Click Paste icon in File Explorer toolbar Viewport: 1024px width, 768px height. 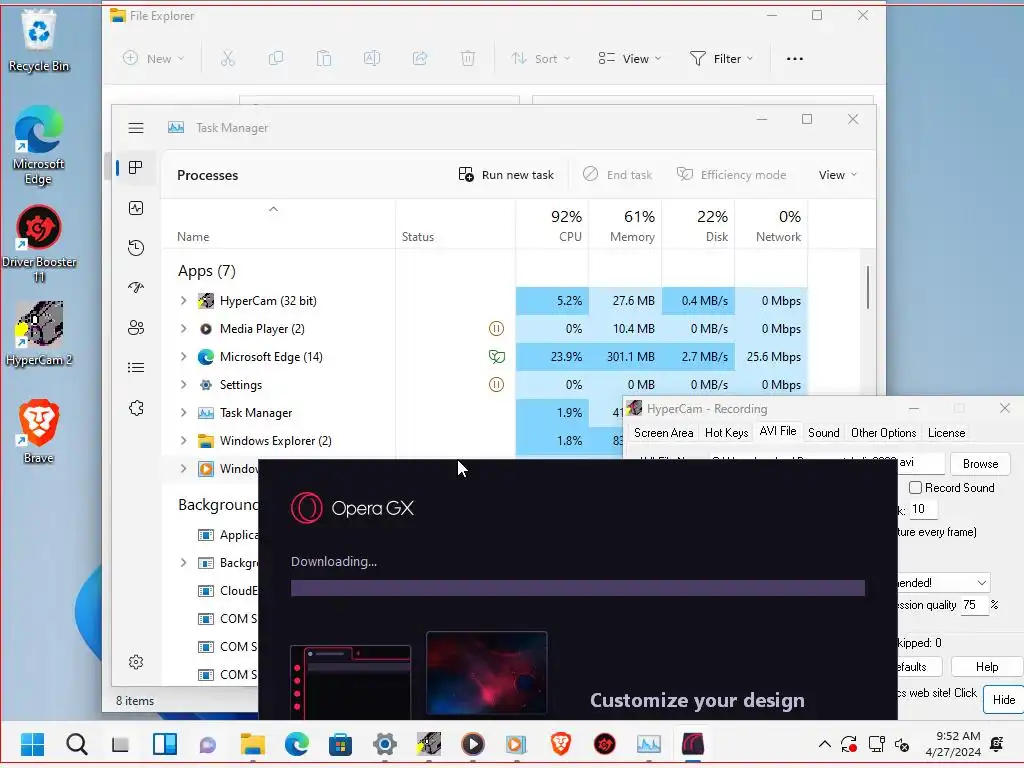[x=324, y=59]
